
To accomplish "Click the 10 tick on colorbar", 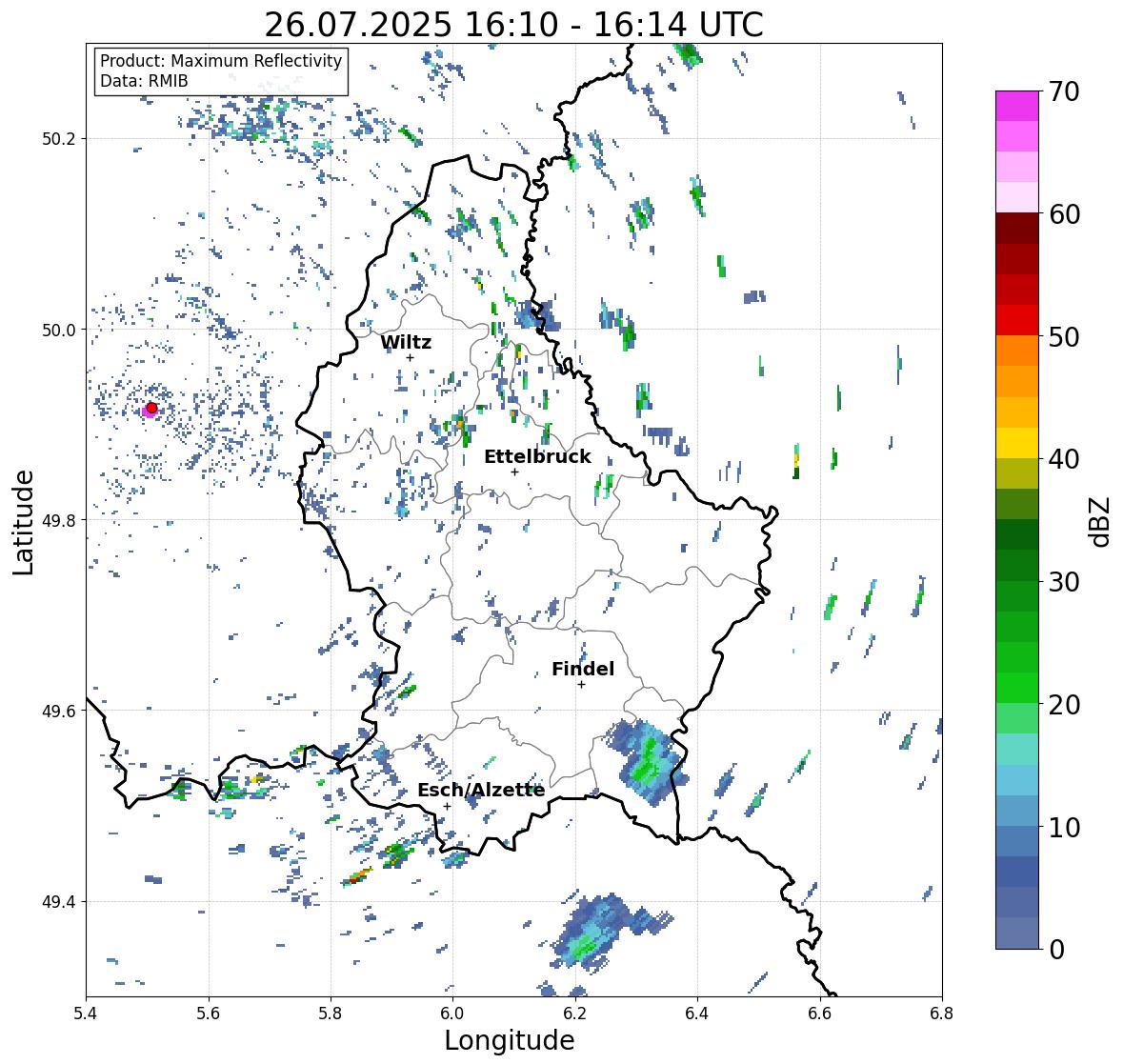I will click(x=1064, y=827).
